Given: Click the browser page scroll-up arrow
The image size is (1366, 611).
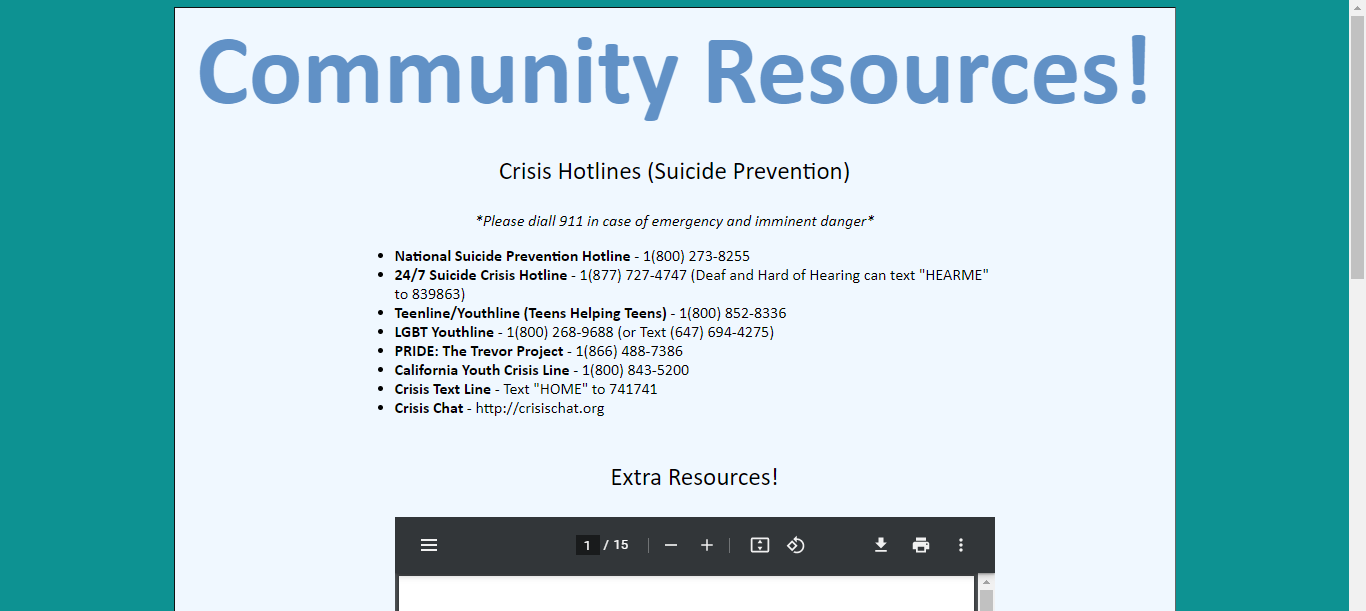Looking at the screenshot, I should coord(1357,8).
